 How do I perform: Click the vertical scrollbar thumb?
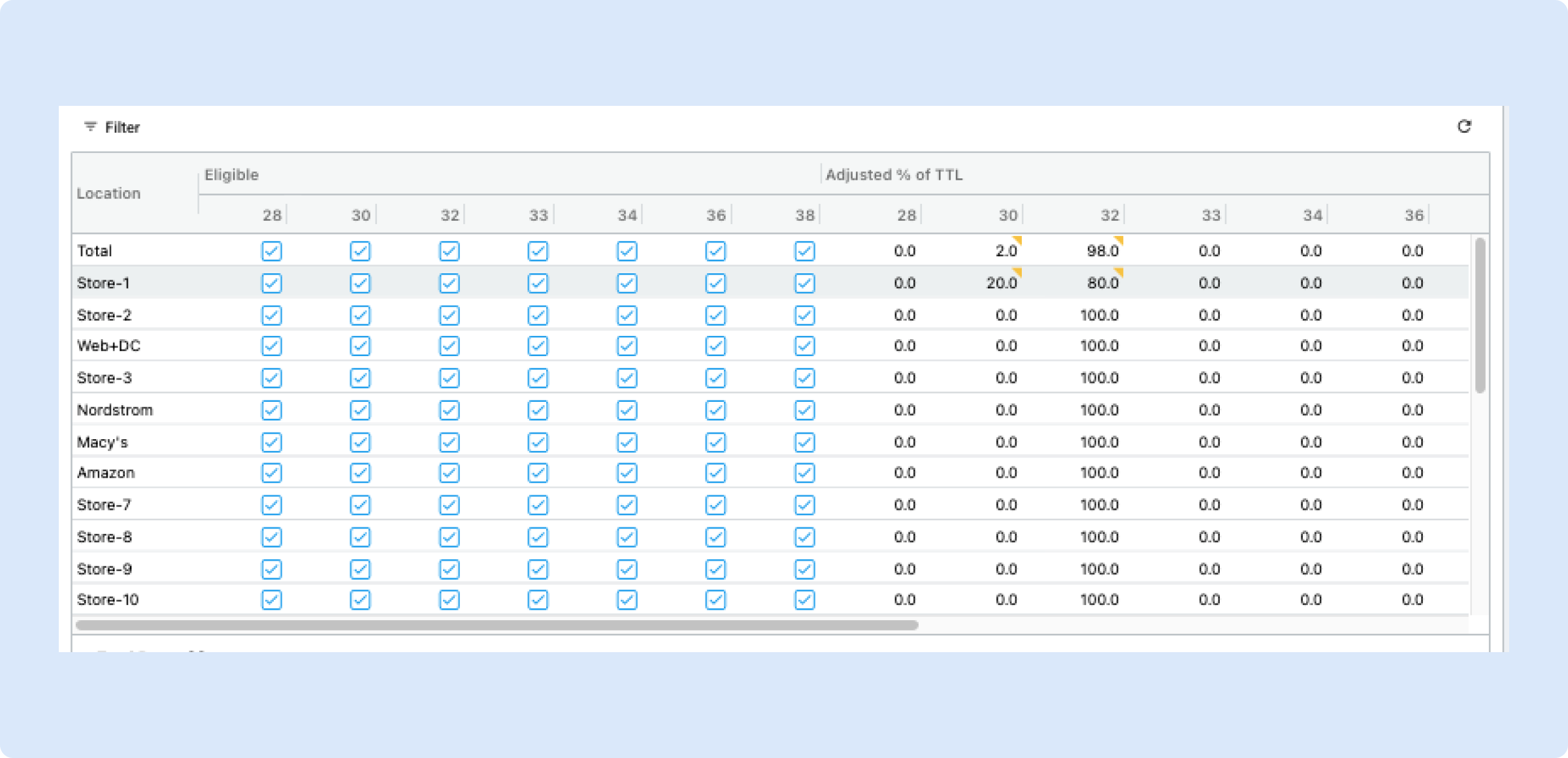coord(1480,315)
